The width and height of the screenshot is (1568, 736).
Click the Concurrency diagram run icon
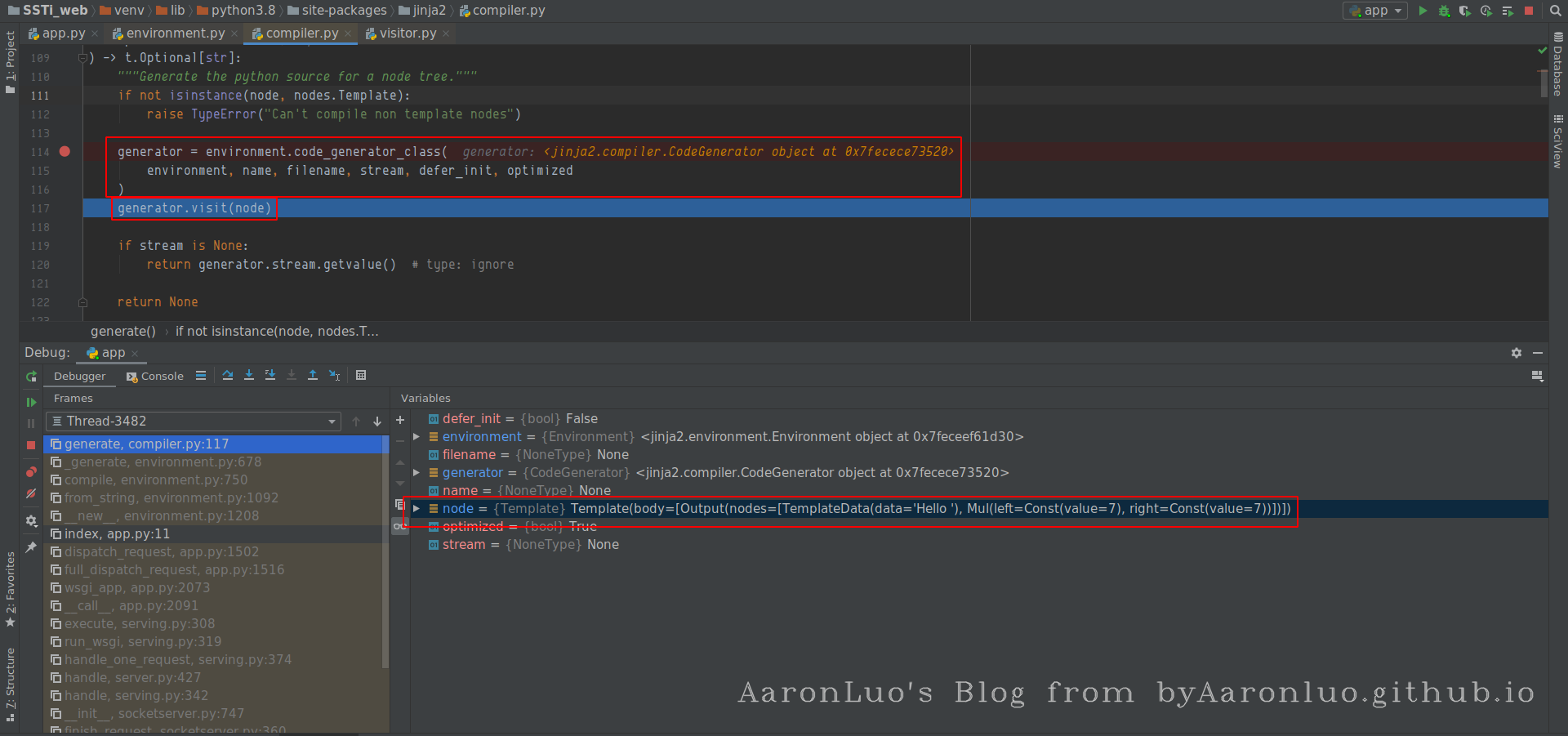click(x=1508, y=11)
